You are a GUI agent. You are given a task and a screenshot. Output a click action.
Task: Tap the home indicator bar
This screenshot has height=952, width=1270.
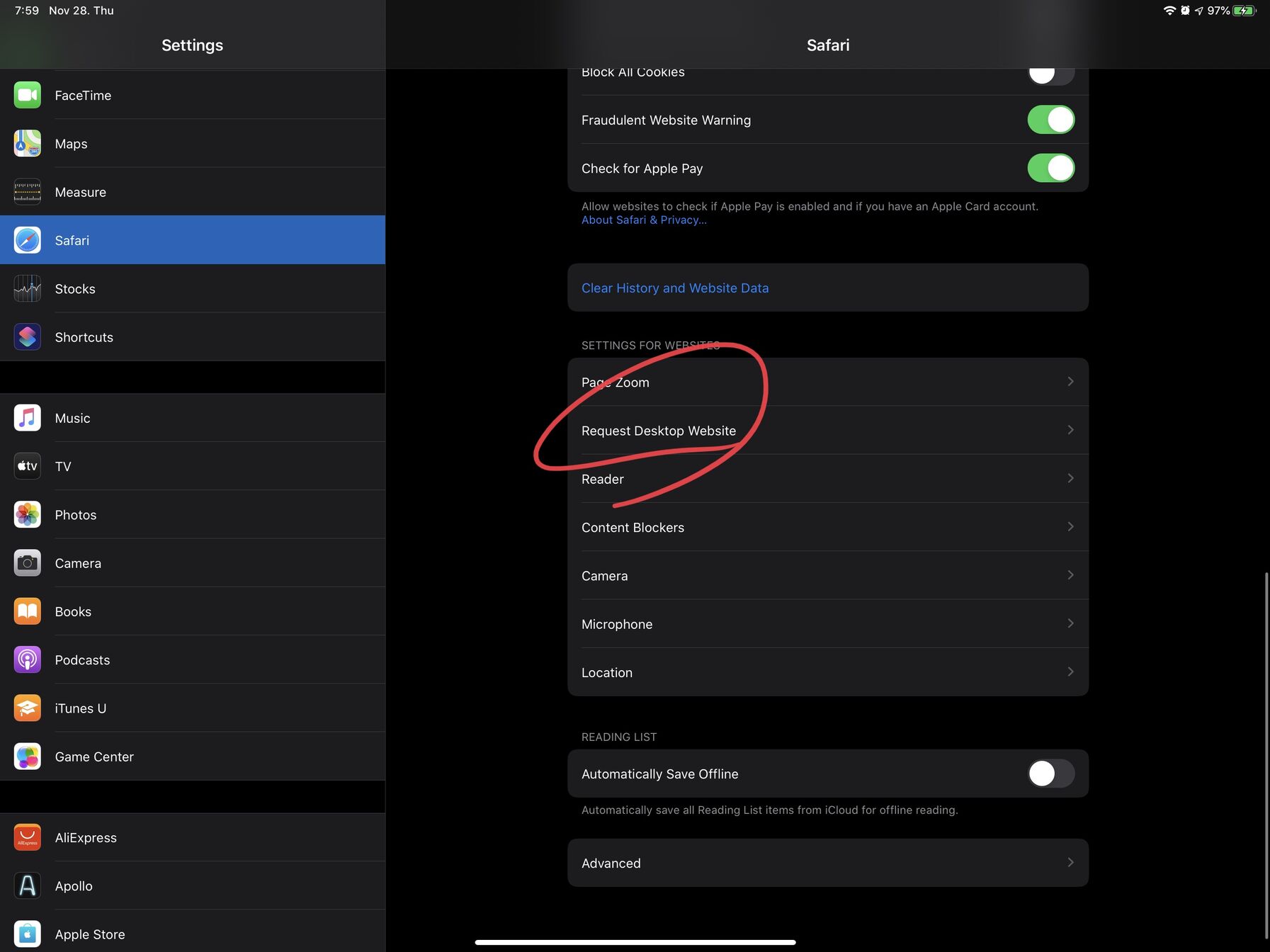[x=635, y=942]
